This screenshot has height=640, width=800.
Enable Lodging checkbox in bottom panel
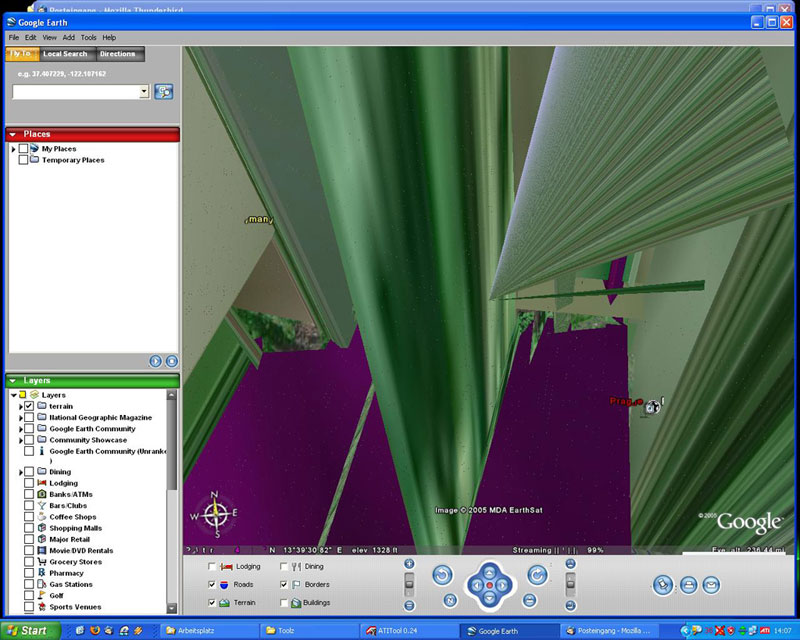pos(212,567)
